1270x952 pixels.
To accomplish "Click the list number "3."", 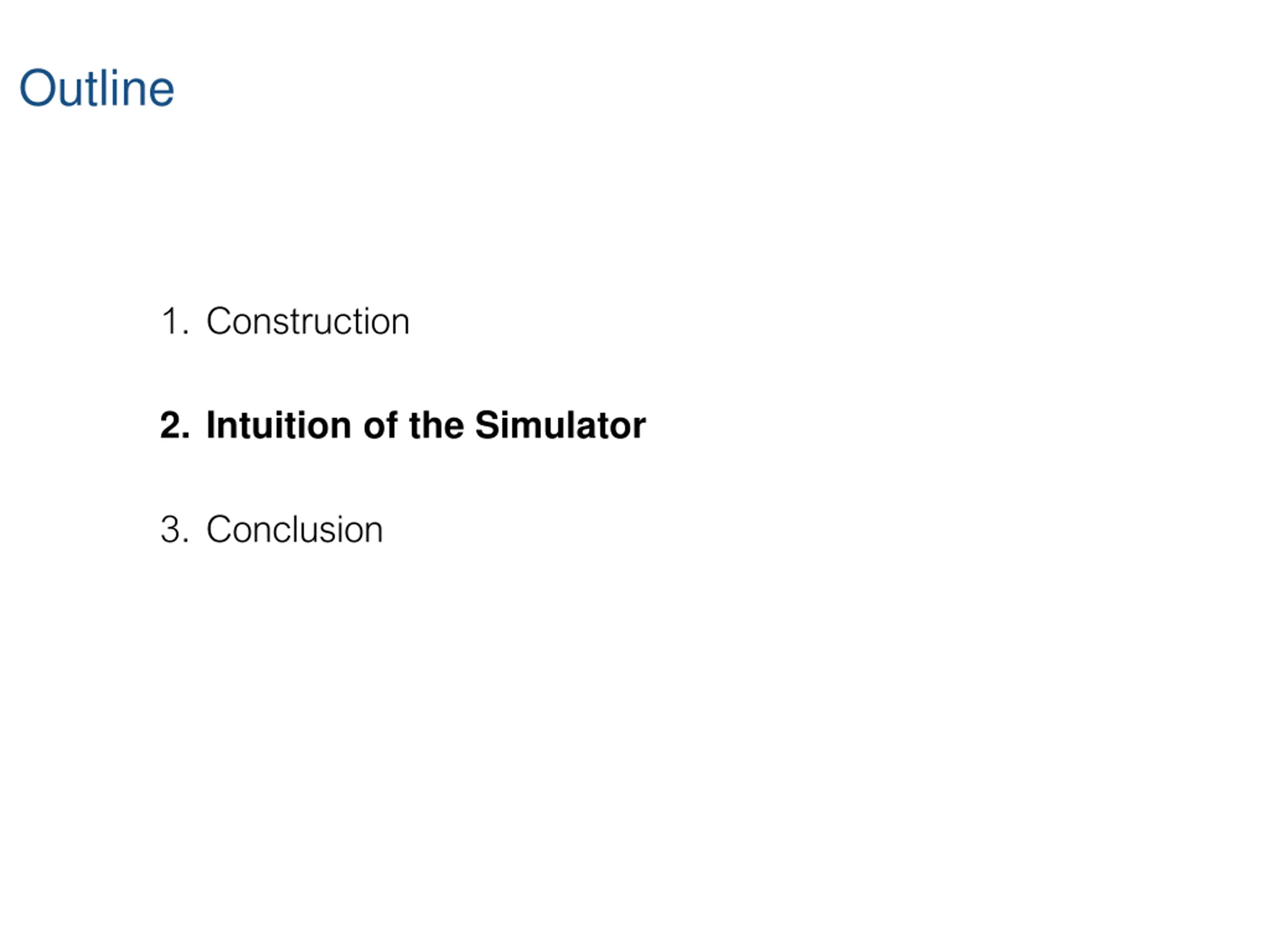I will pos(175,529).
